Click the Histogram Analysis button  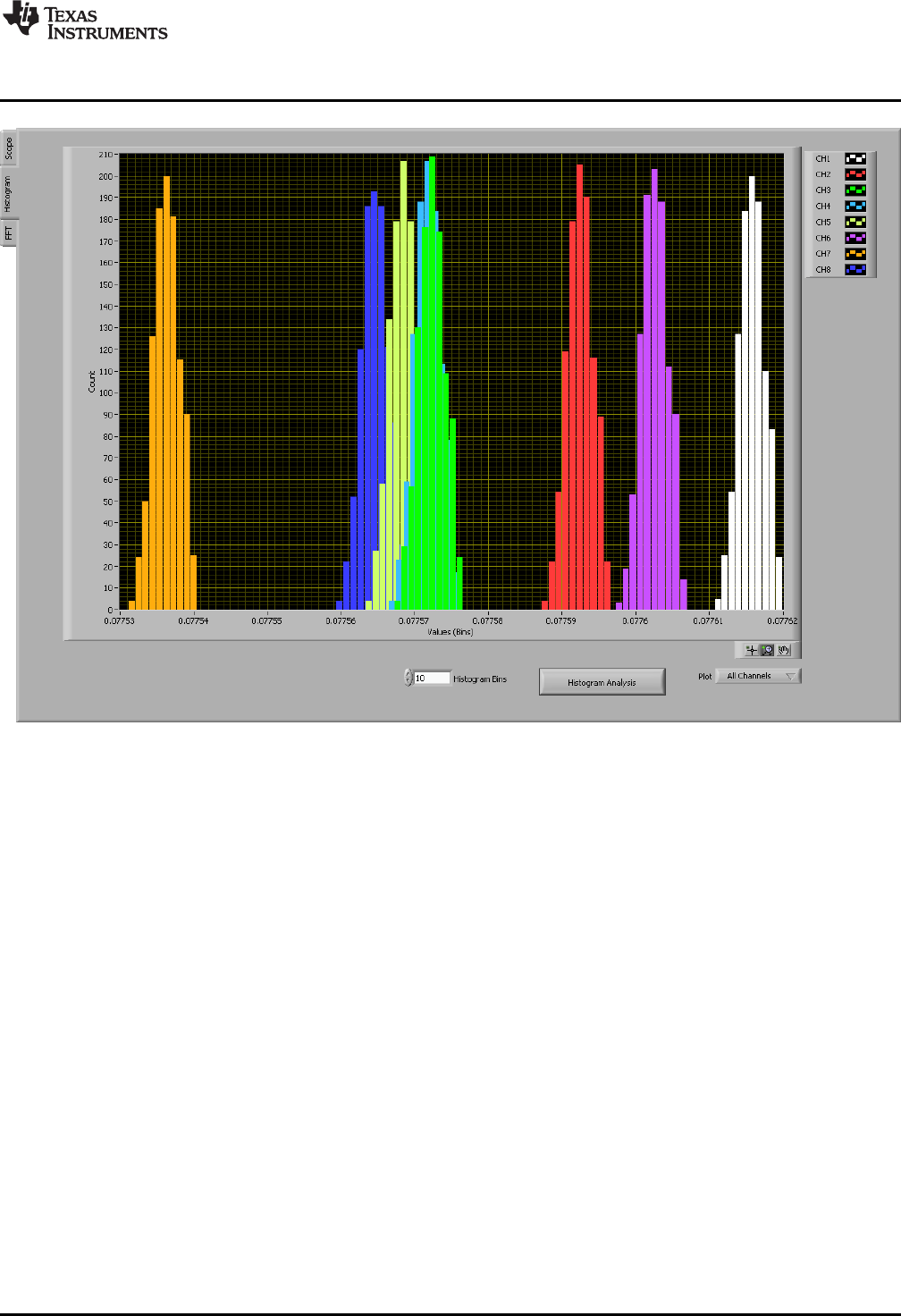[x=602, y=682]
